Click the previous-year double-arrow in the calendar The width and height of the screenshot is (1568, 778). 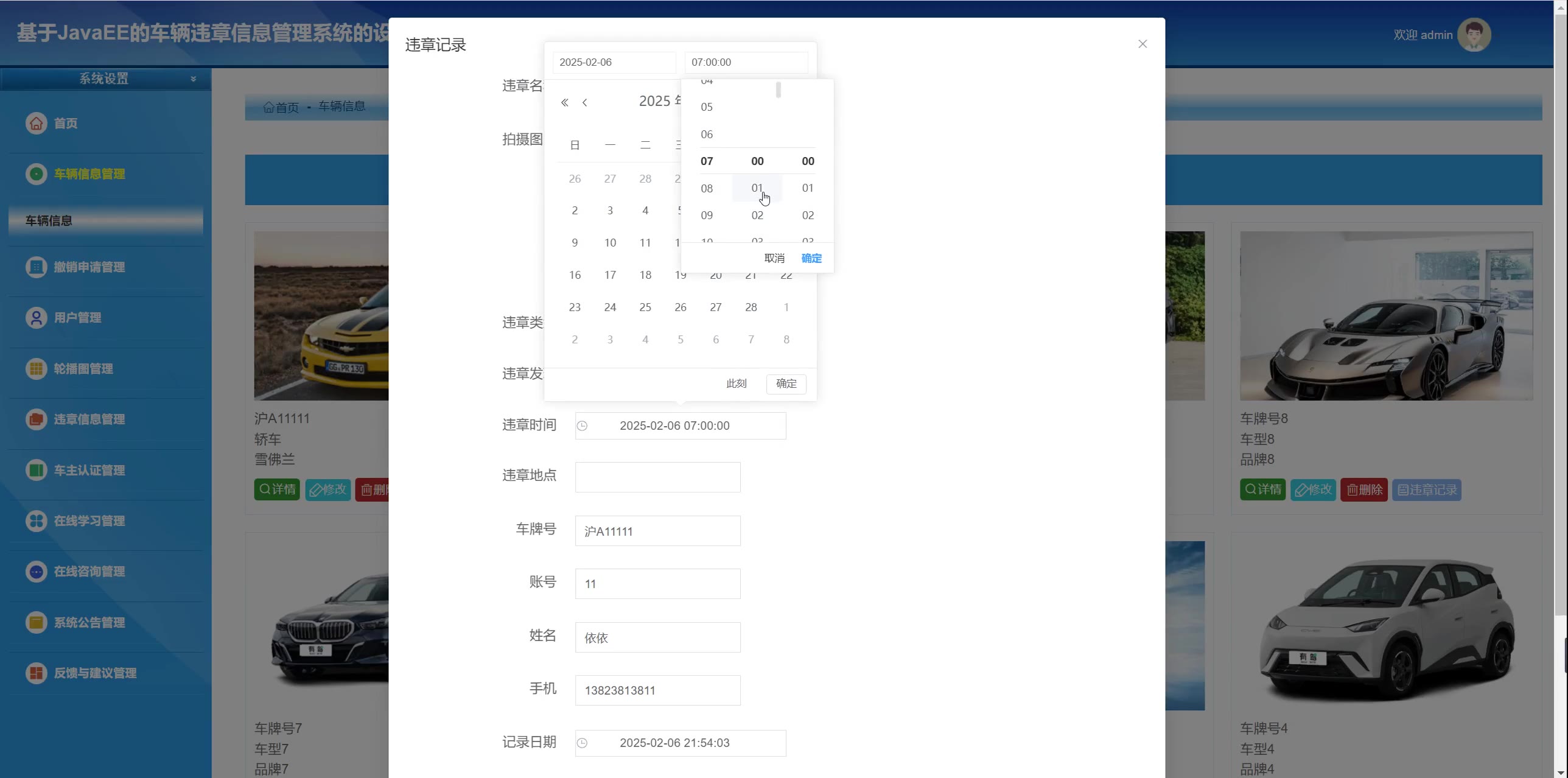pos(564,102)
